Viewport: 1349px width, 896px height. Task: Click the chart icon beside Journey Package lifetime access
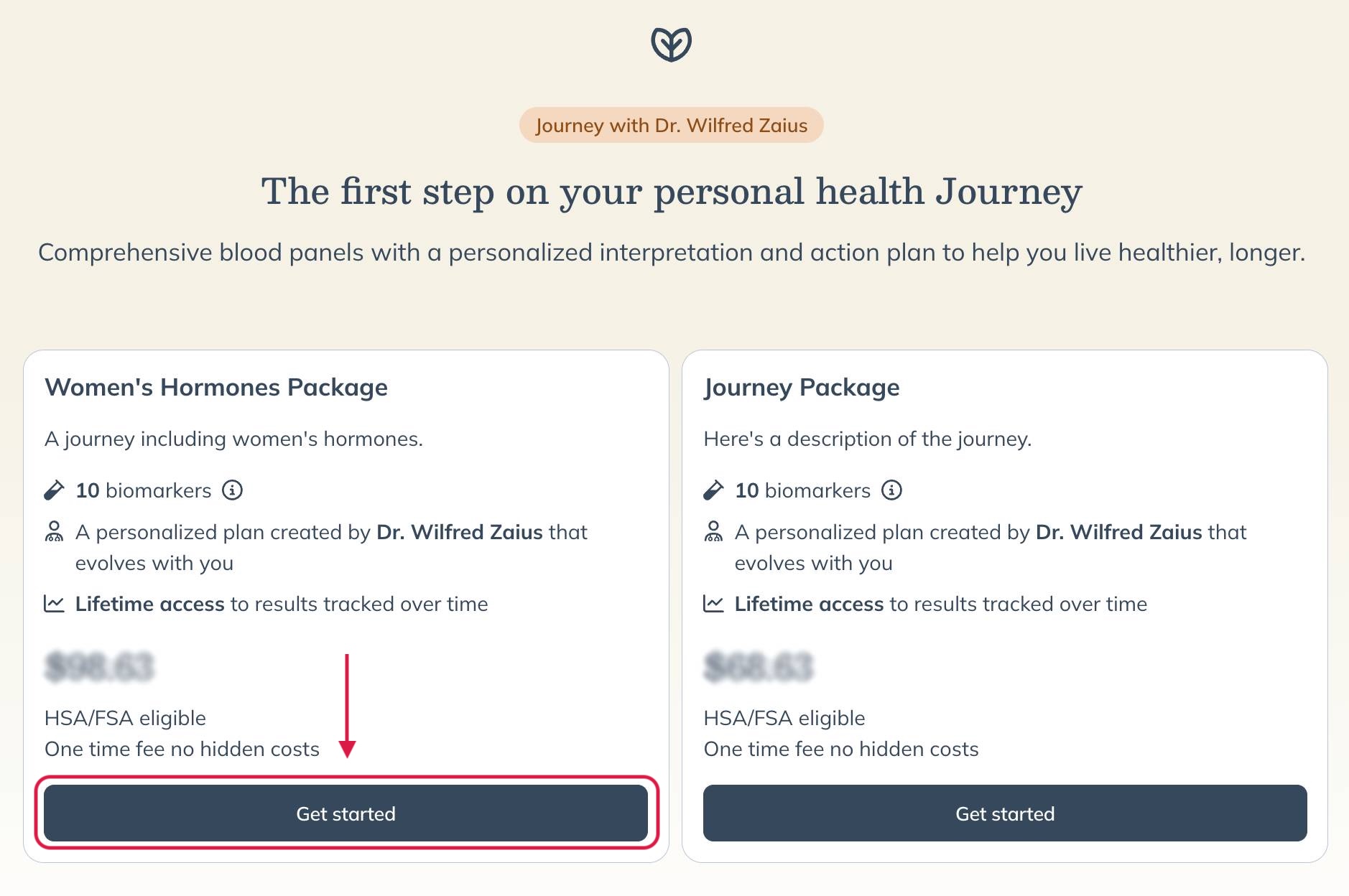pos(712,604)
